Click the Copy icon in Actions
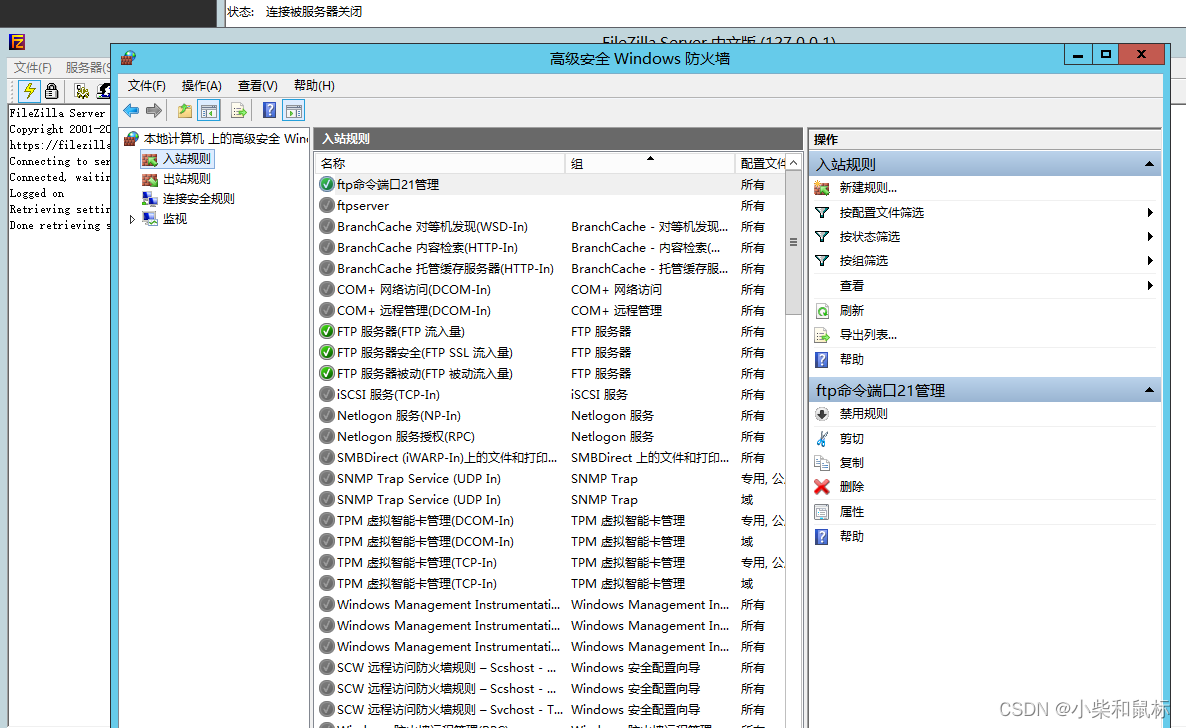Screen dimensions: 1186x728 pos(822,462)
